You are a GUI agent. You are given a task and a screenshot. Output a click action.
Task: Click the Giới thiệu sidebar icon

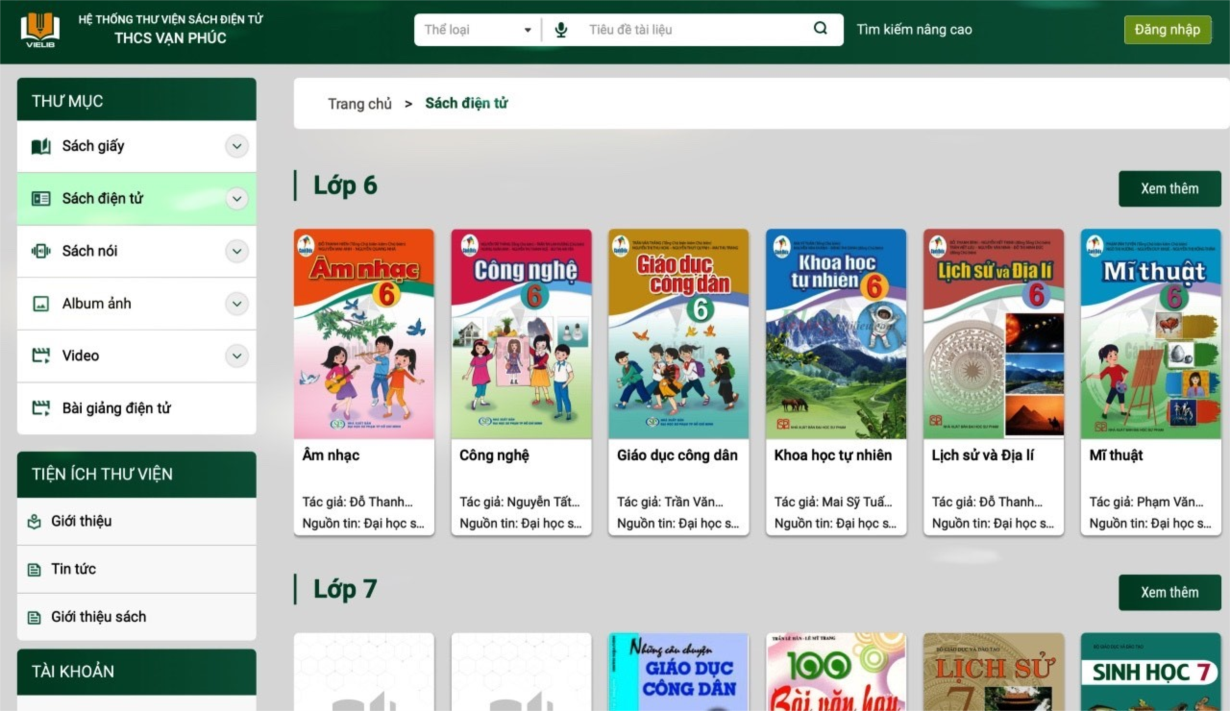(x=34, y=522)
